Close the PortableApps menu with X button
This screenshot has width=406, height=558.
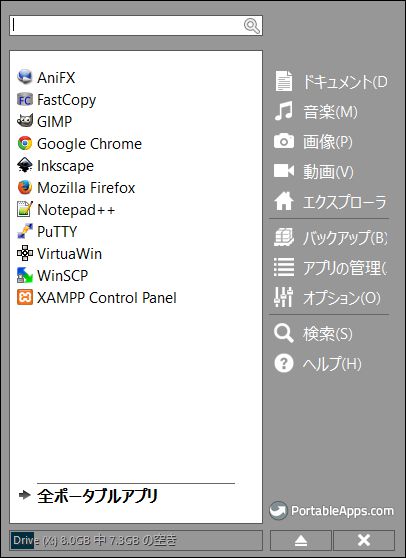[x=364, y=541]
